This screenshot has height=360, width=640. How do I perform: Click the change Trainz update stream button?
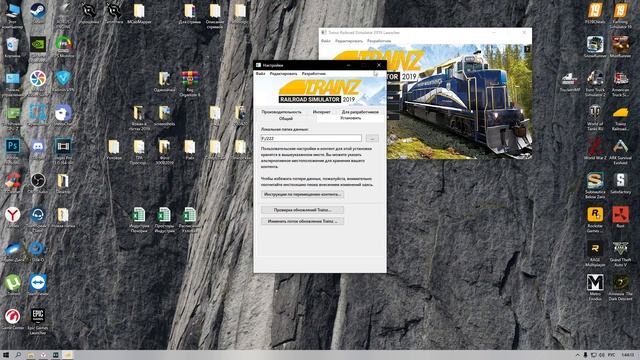(302, 221)
